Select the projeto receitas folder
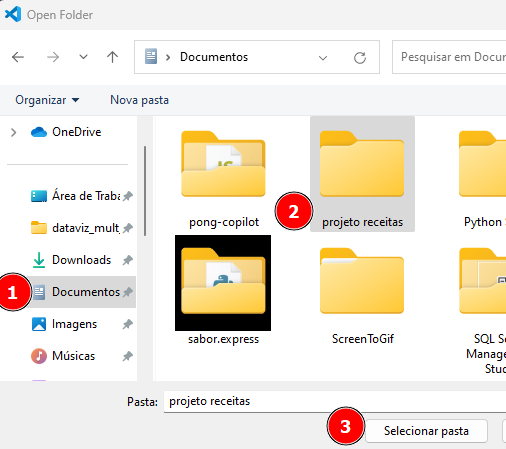 click(x=362, y=174)
